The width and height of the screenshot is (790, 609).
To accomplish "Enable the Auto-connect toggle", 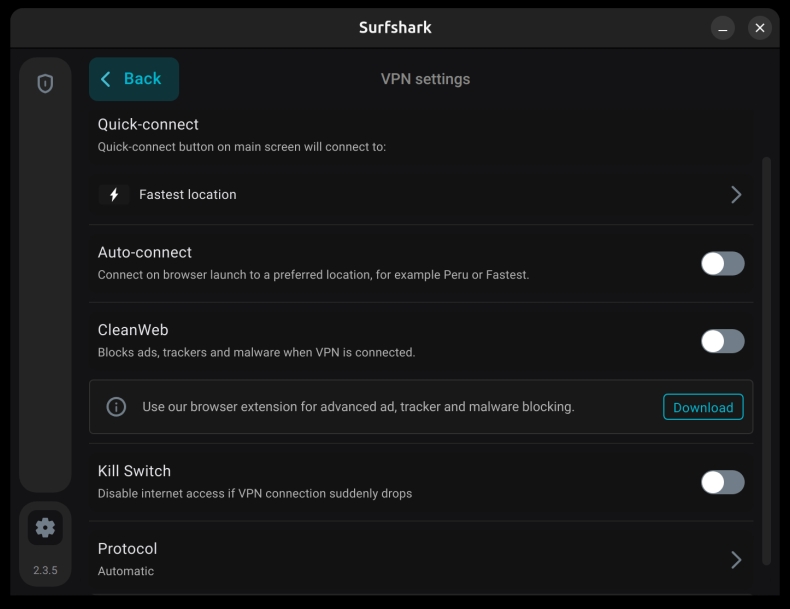I will tap(722, 263).
